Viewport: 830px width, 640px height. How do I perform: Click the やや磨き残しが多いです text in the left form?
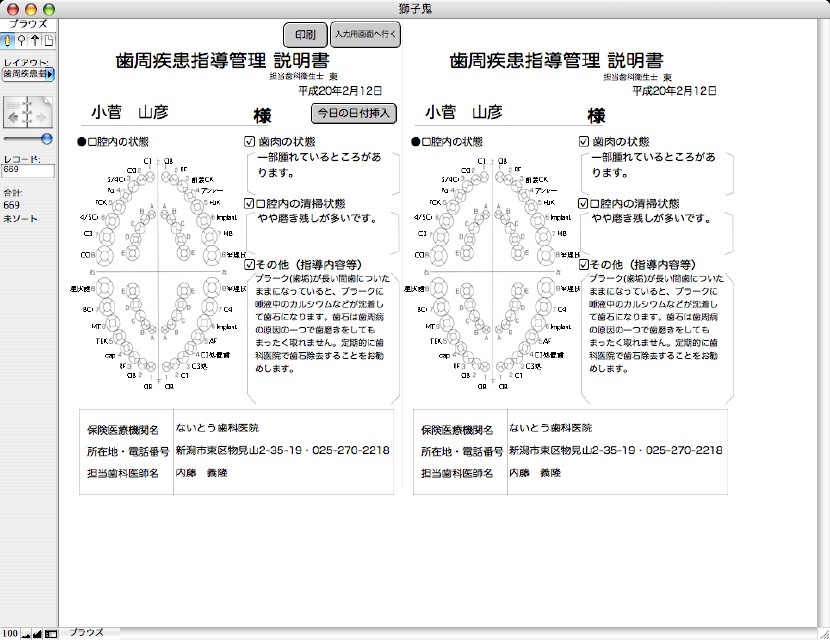tap(317, 218)
